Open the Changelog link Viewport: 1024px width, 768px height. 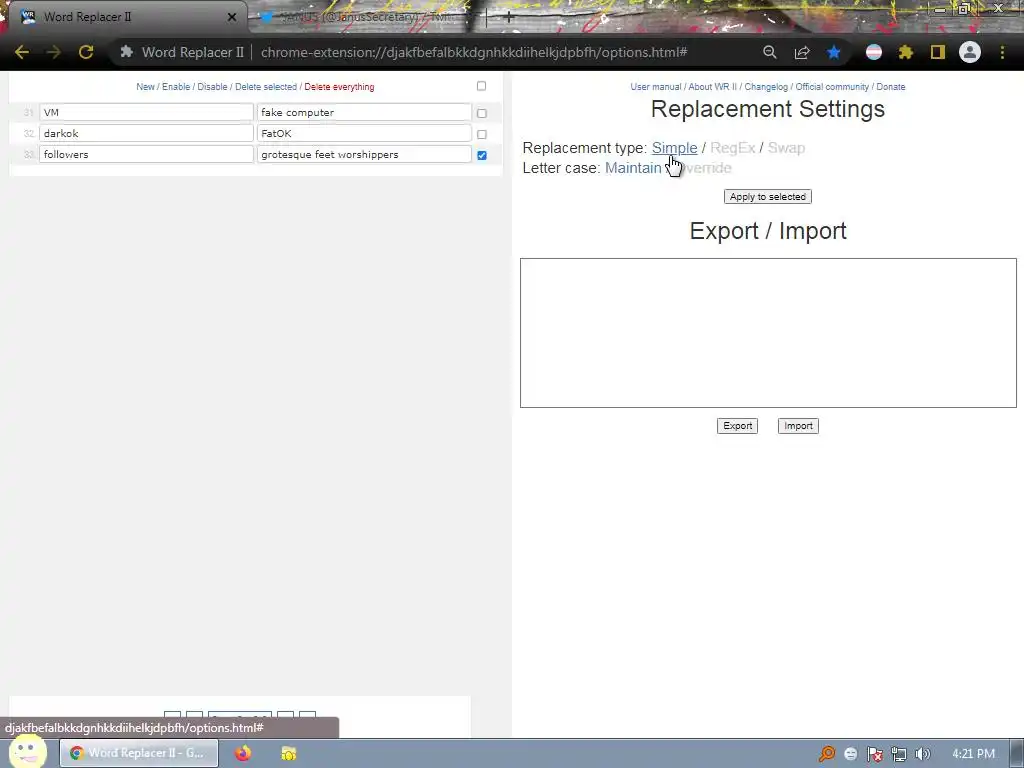[766, 87]
